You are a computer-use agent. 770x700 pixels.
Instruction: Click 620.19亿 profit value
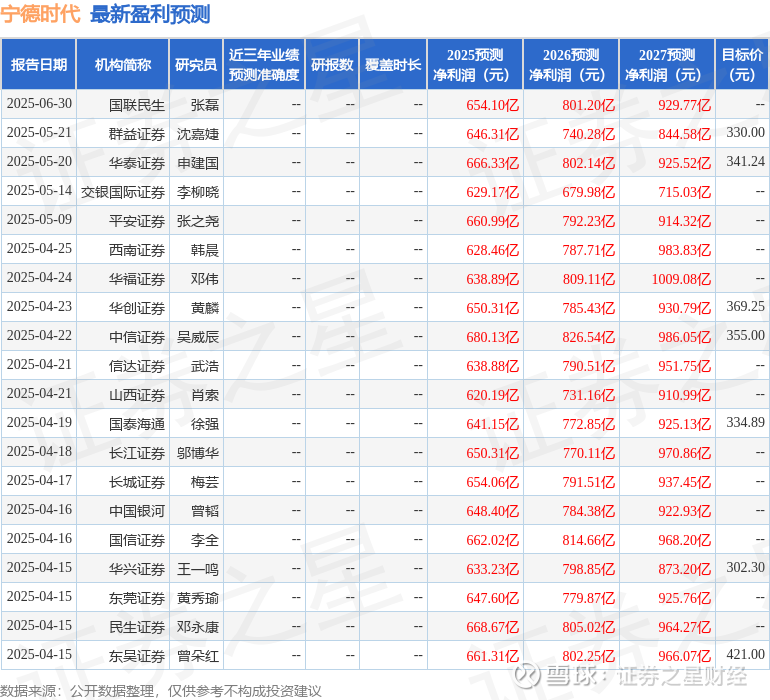[x=493, y=395]
